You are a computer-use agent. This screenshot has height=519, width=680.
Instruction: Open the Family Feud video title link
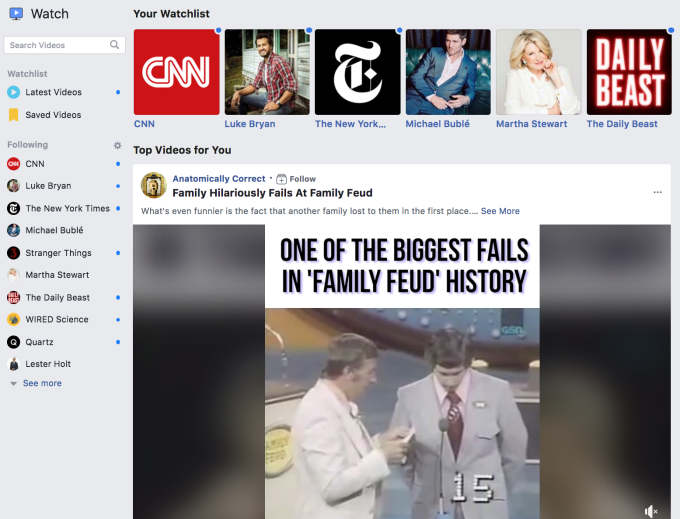coord(272,193)
